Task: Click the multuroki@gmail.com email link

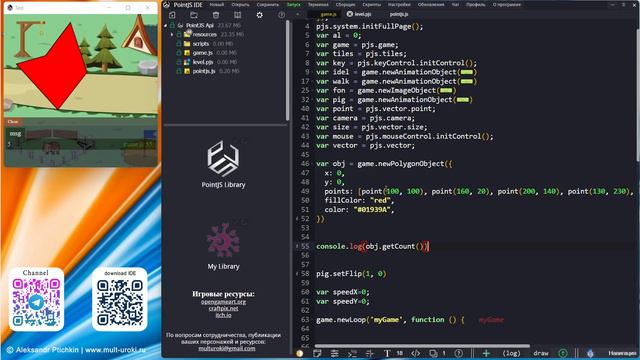Action: [x=227, y=348]
